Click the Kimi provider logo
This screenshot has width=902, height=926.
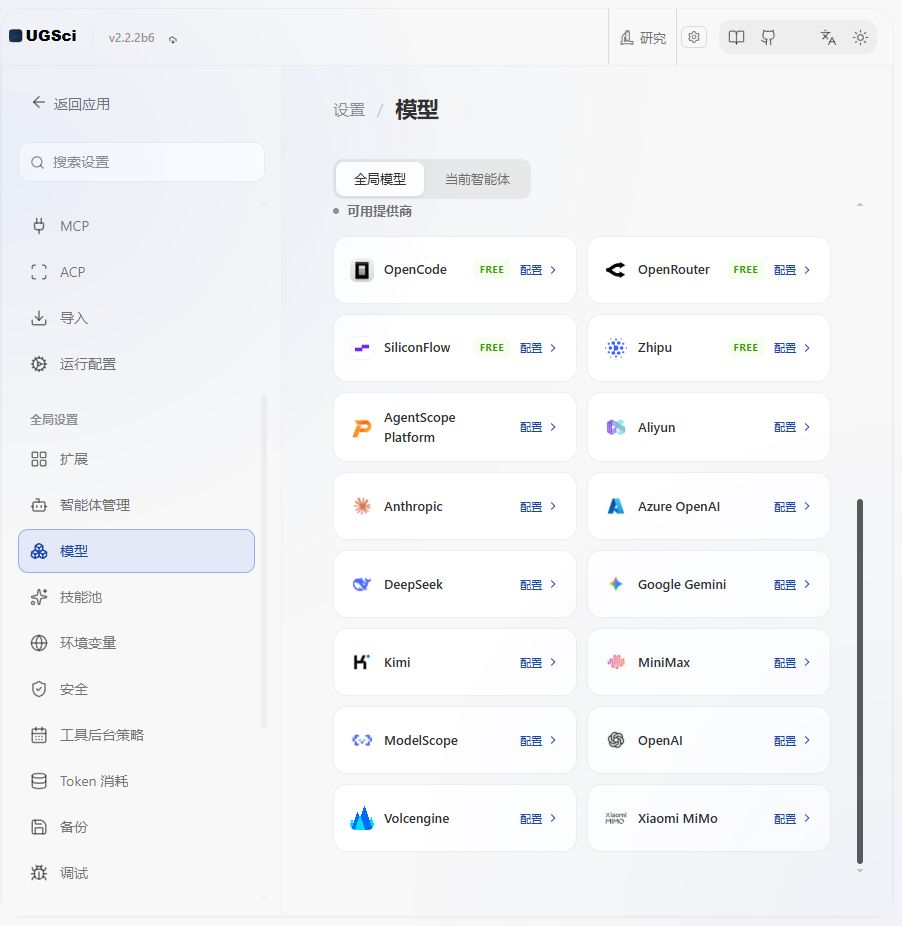[x=362, y=662]
